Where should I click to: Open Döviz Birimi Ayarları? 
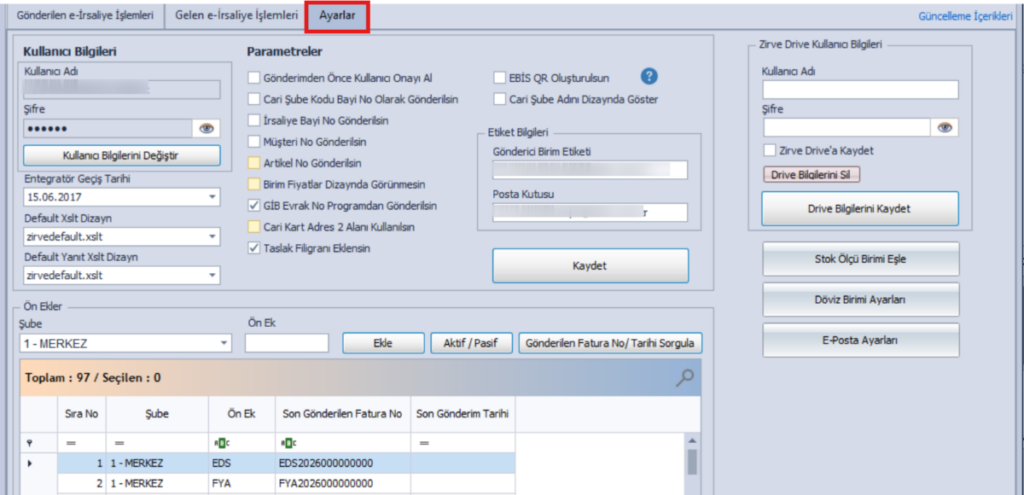pyautogui.click(x=860, y=300)
